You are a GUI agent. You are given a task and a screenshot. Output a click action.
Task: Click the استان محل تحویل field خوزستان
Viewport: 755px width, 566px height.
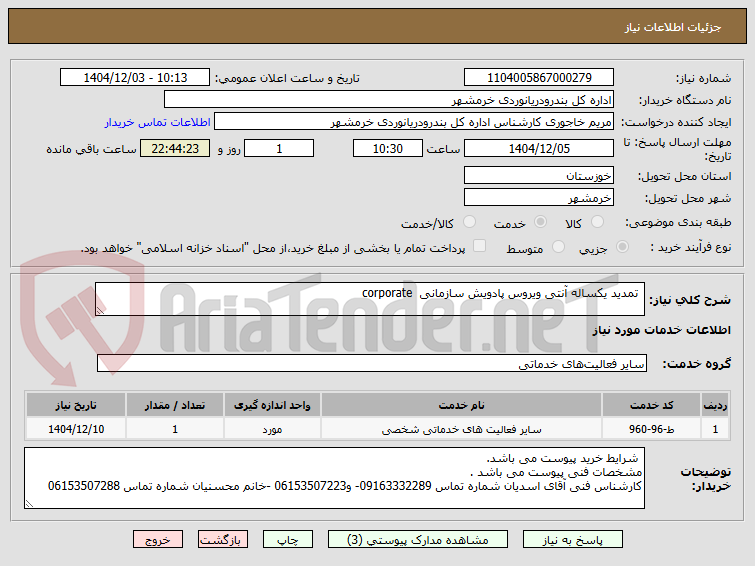pyautogui.click(x=539, y=176)
